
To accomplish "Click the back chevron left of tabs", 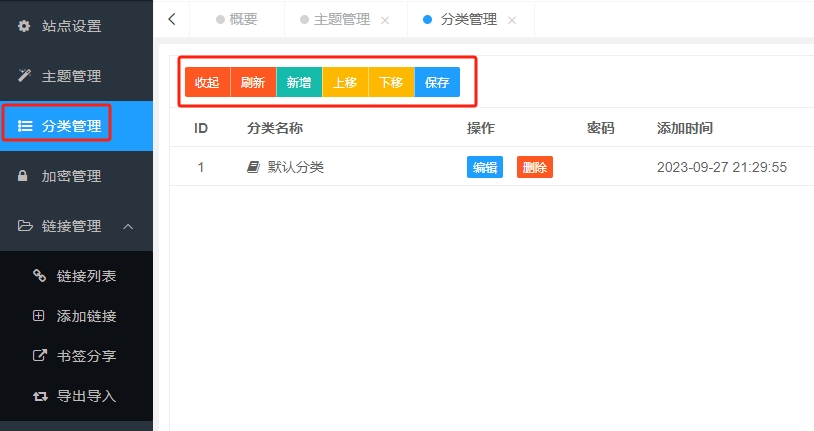I will coord(172,19).
